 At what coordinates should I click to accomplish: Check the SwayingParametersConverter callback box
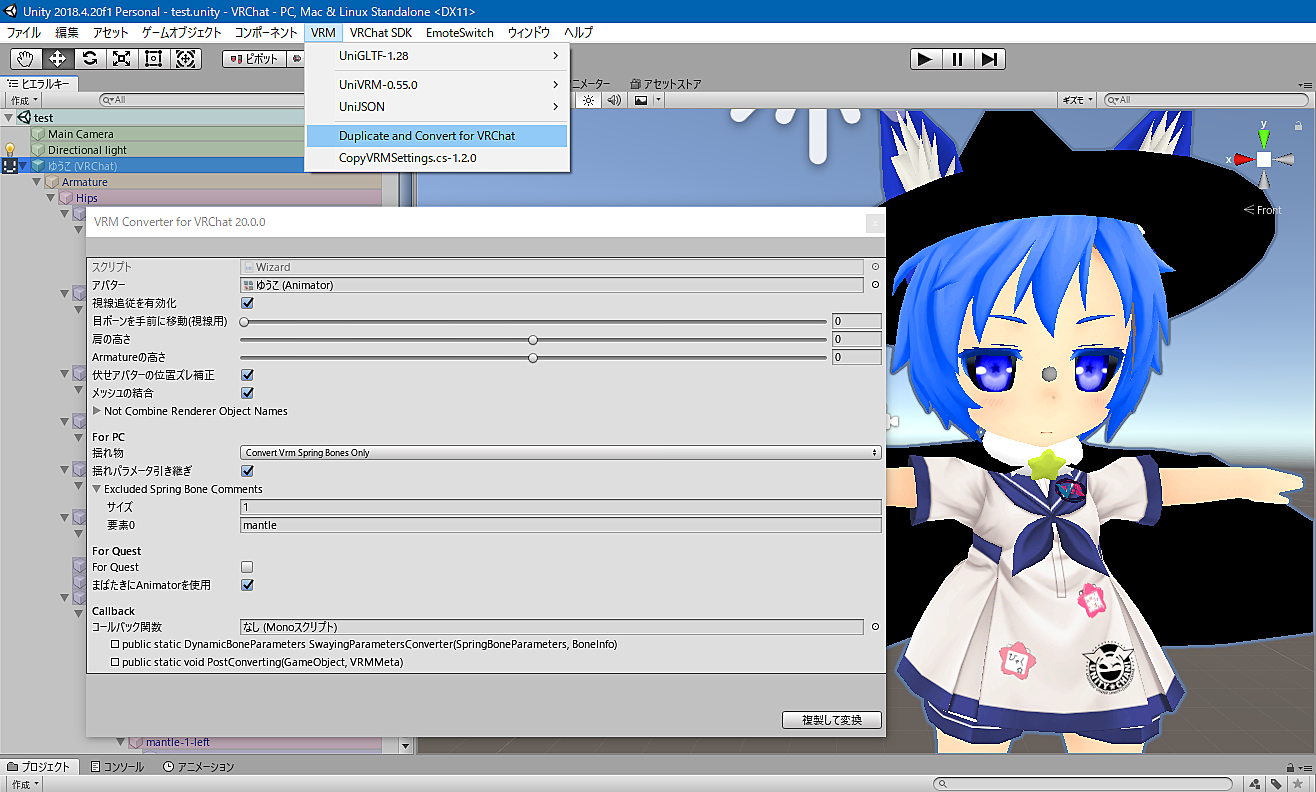coord(115,645)
